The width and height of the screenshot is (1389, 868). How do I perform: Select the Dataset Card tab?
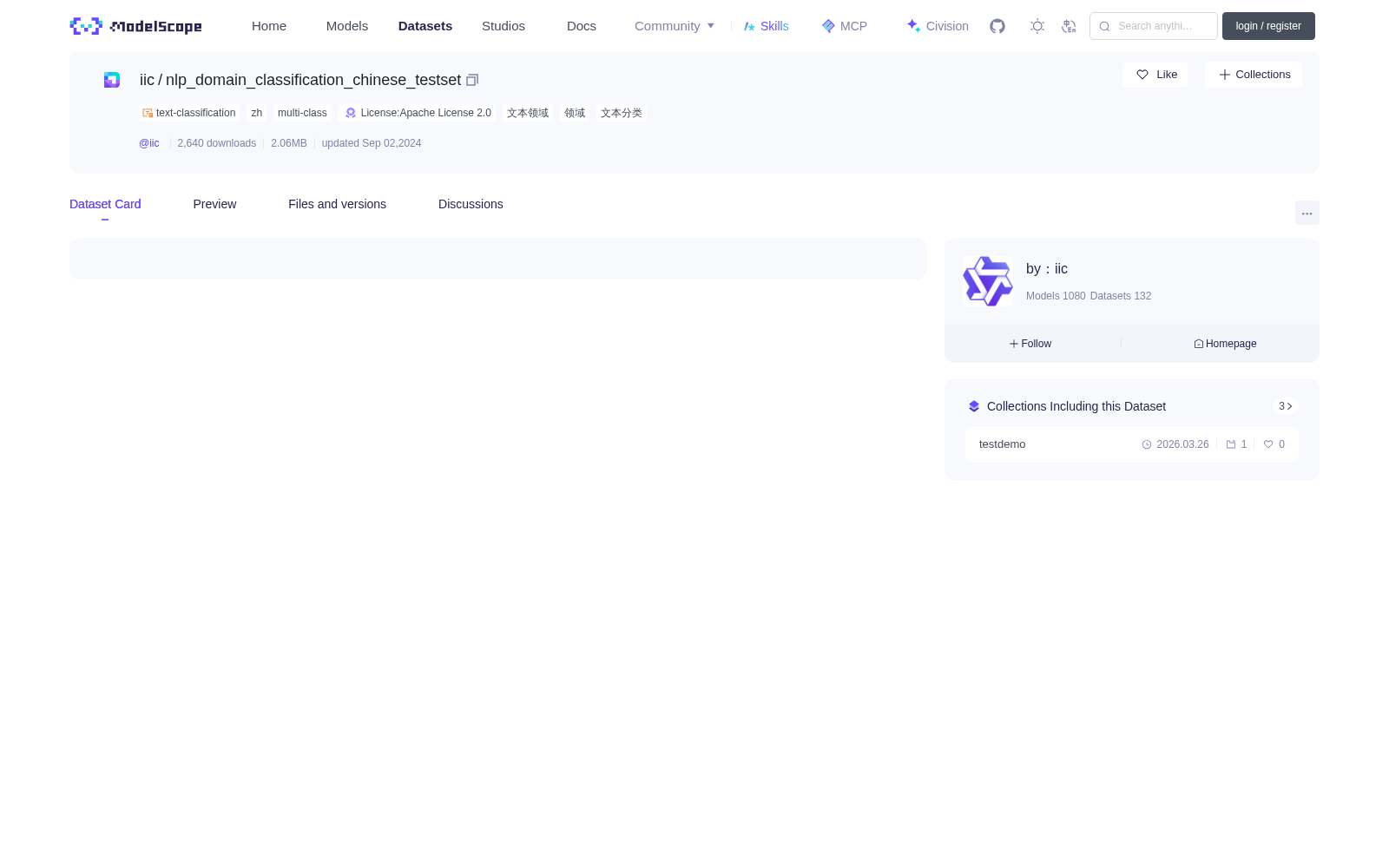105,204
